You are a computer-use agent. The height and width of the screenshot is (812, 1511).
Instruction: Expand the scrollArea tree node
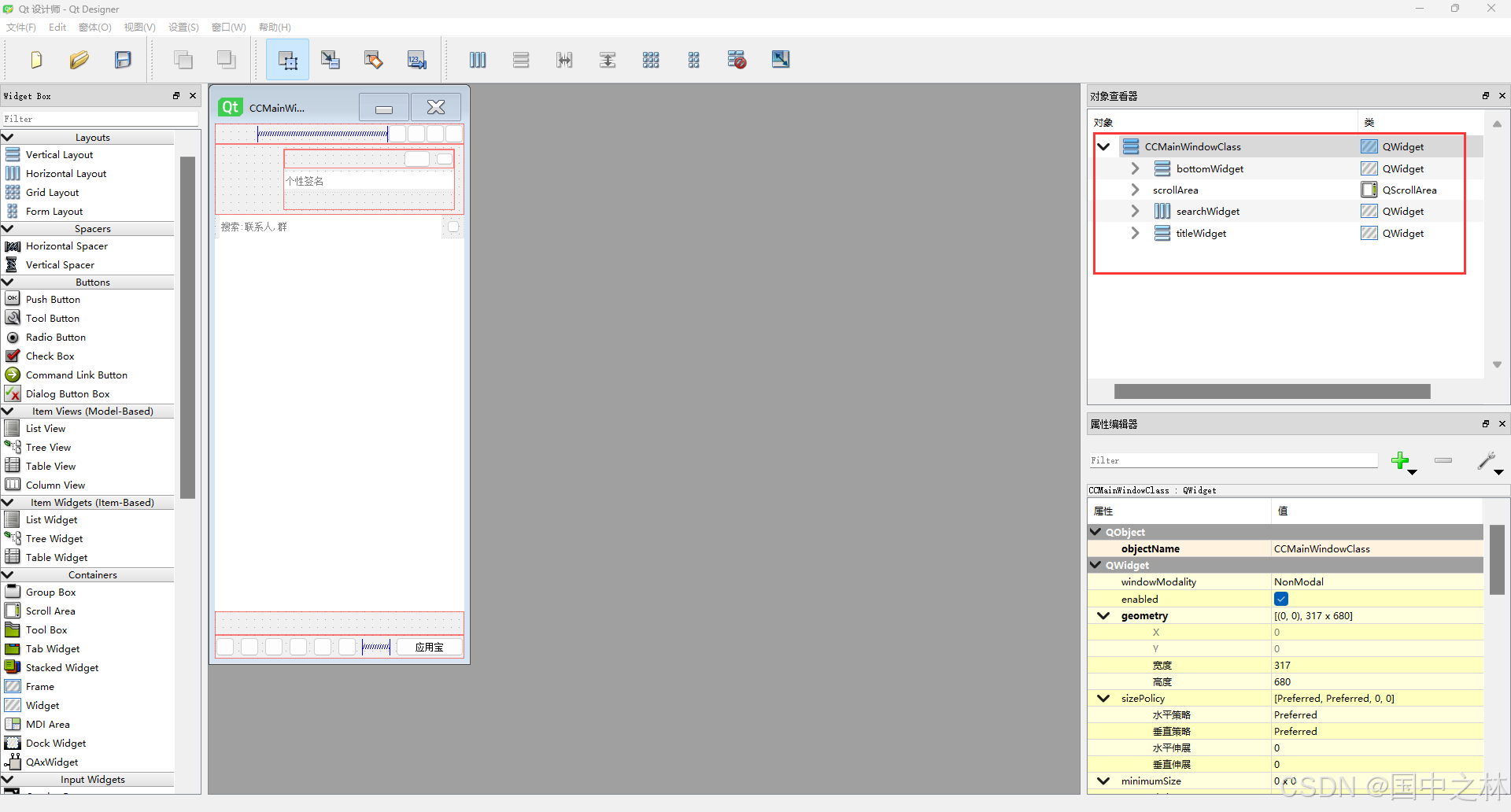[1135, 190]
